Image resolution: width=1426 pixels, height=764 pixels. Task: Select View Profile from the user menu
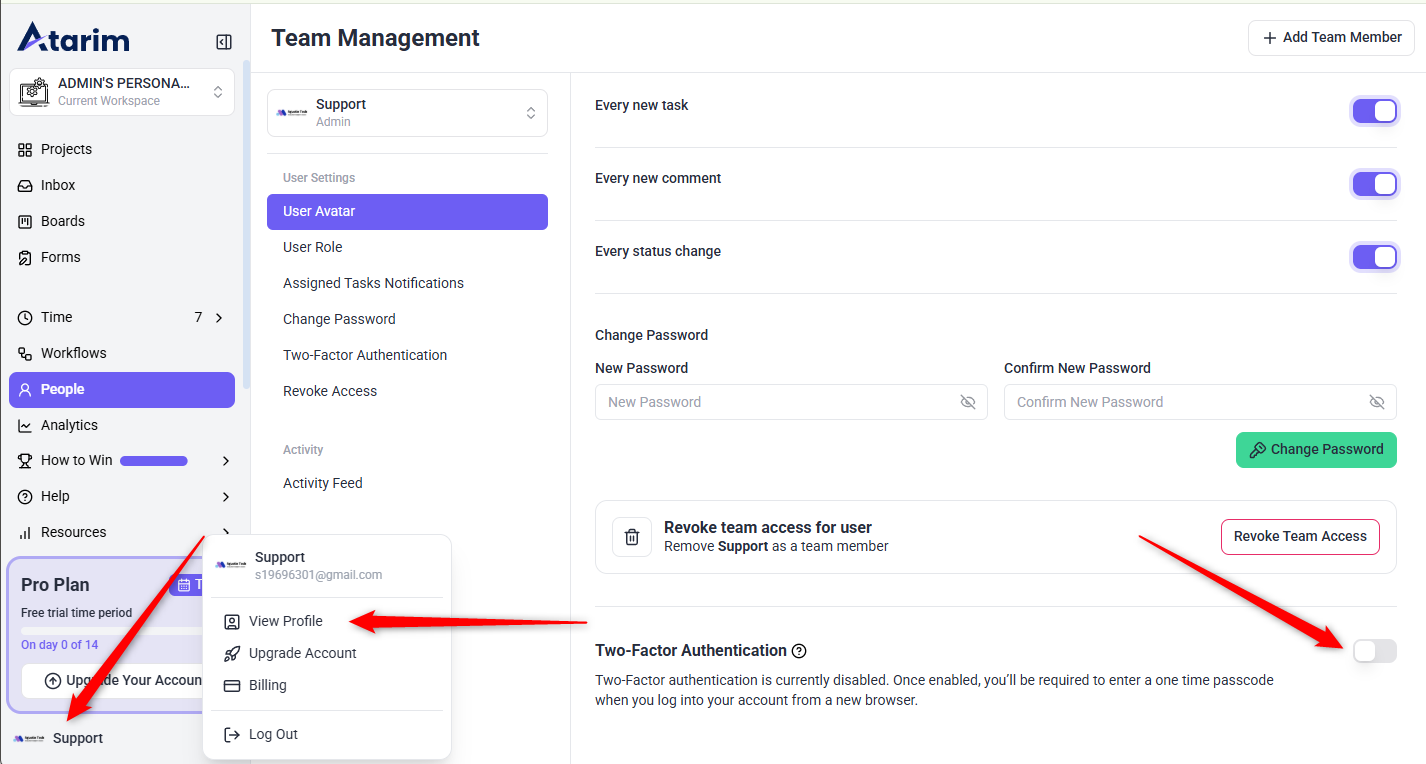tap(285, 621)
